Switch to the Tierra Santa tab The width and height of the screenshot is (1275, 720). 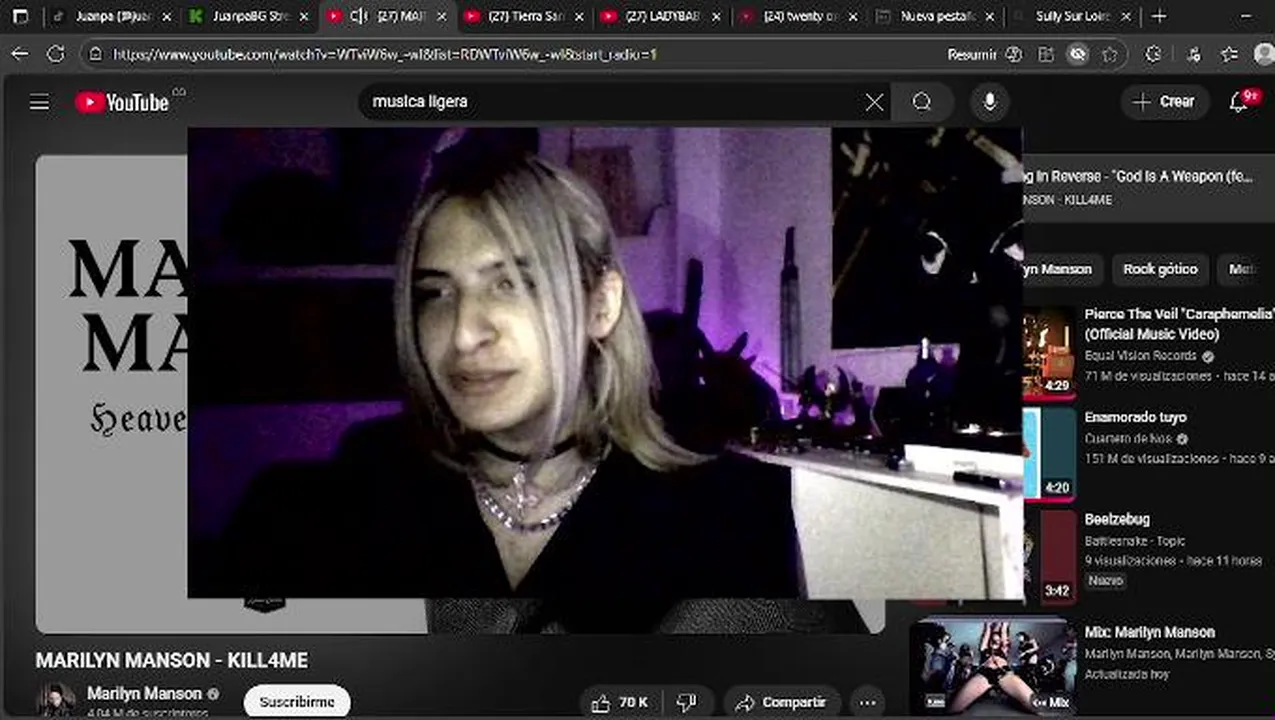point(525,16)
